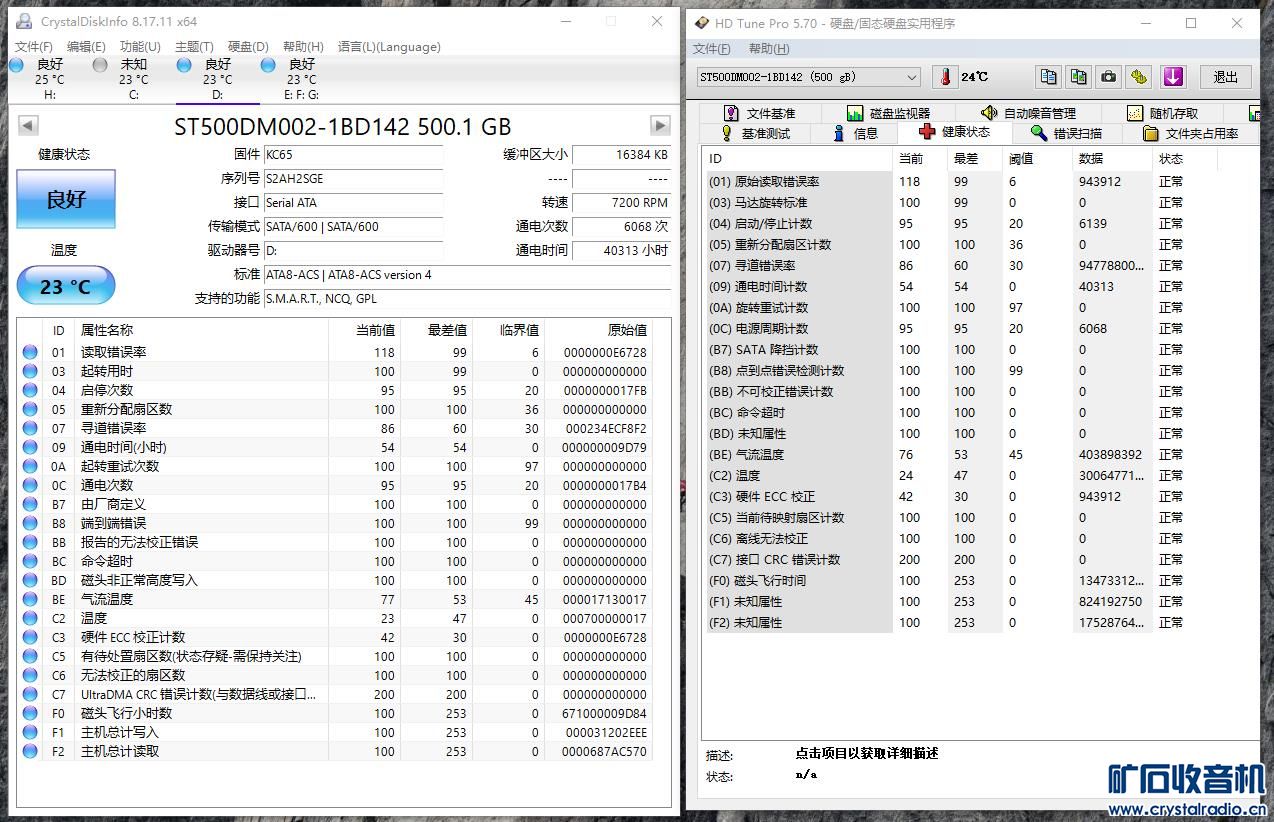Screen dimensions: 1274x822
Task: Click the yellow options/settings icon in HD Tune
Action: coord(1138,77)
